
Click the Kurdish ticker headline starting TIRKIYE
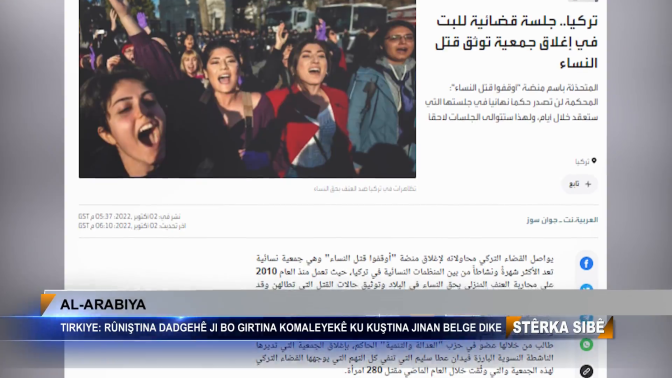[281, 328]
